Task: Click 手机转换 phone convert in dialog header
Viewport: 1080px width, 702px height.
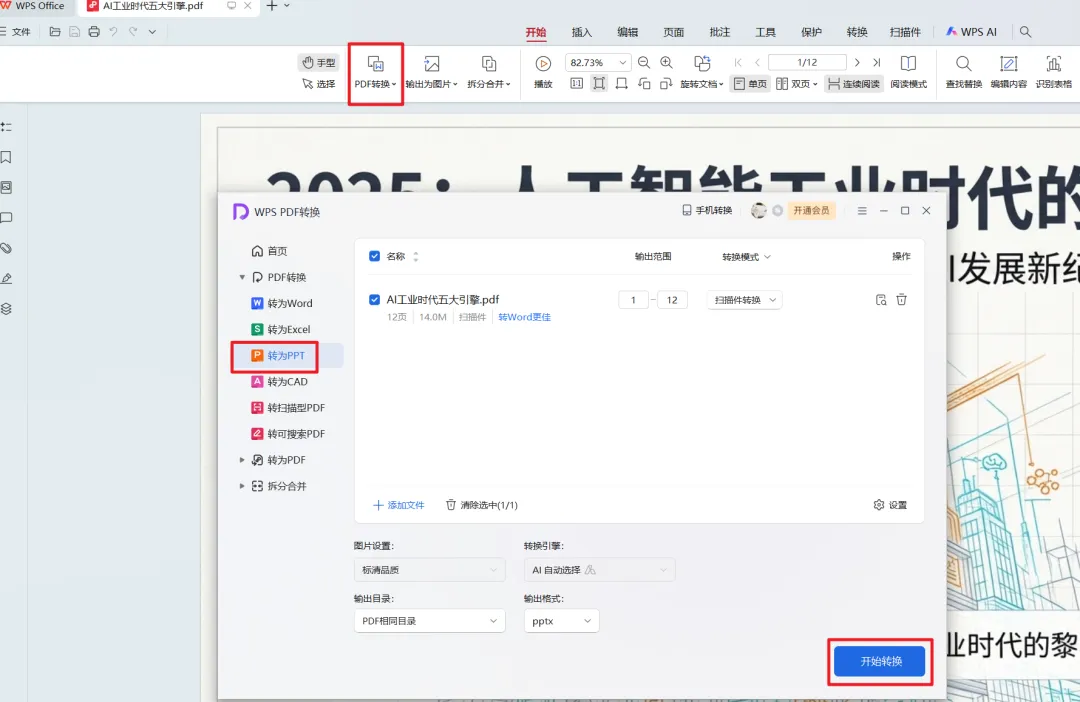Action: click(x=707, y=210)
